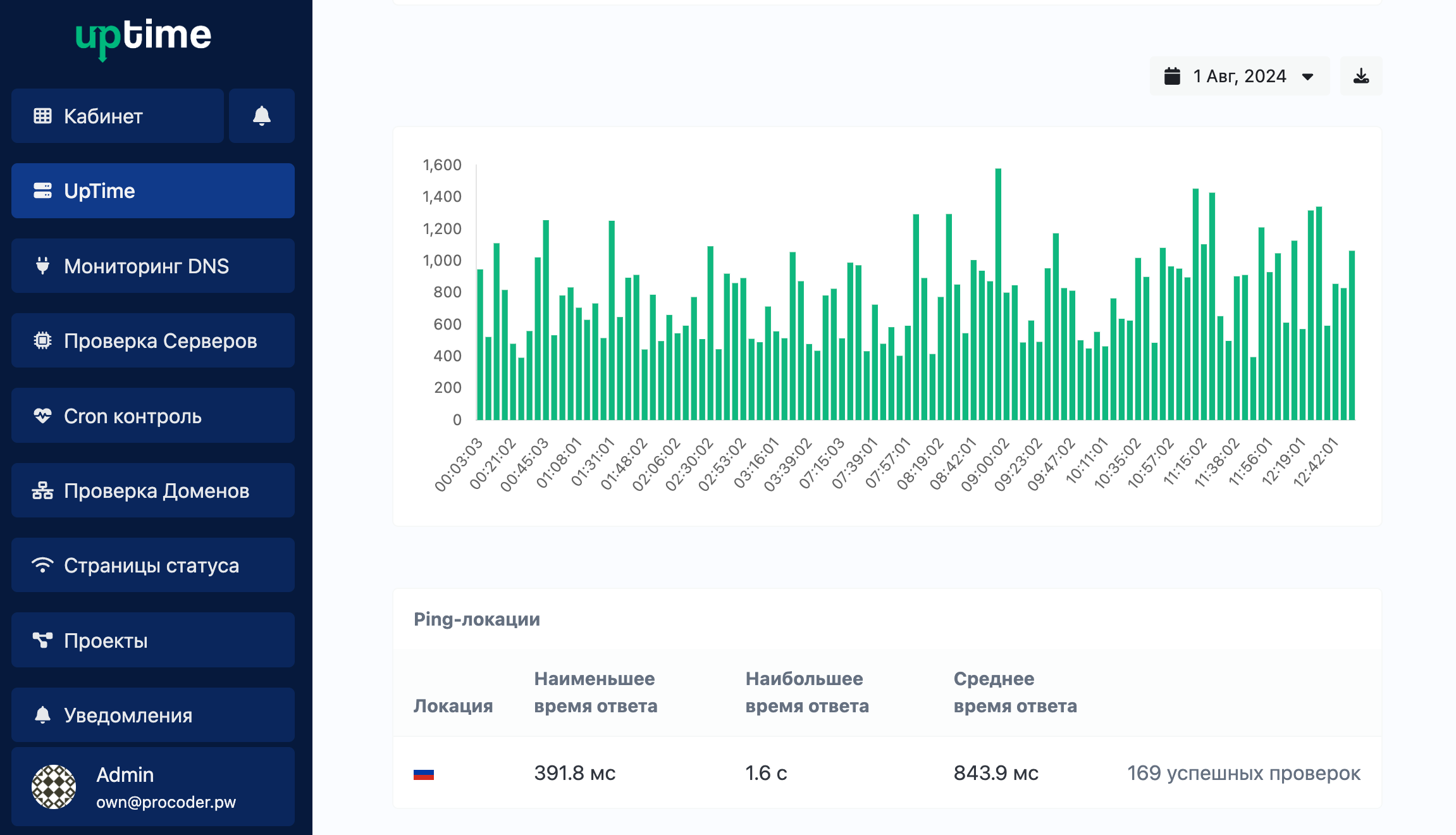Click the calendar icon in date picker
Screen dimensions: 1456x835
[1172, 76]
